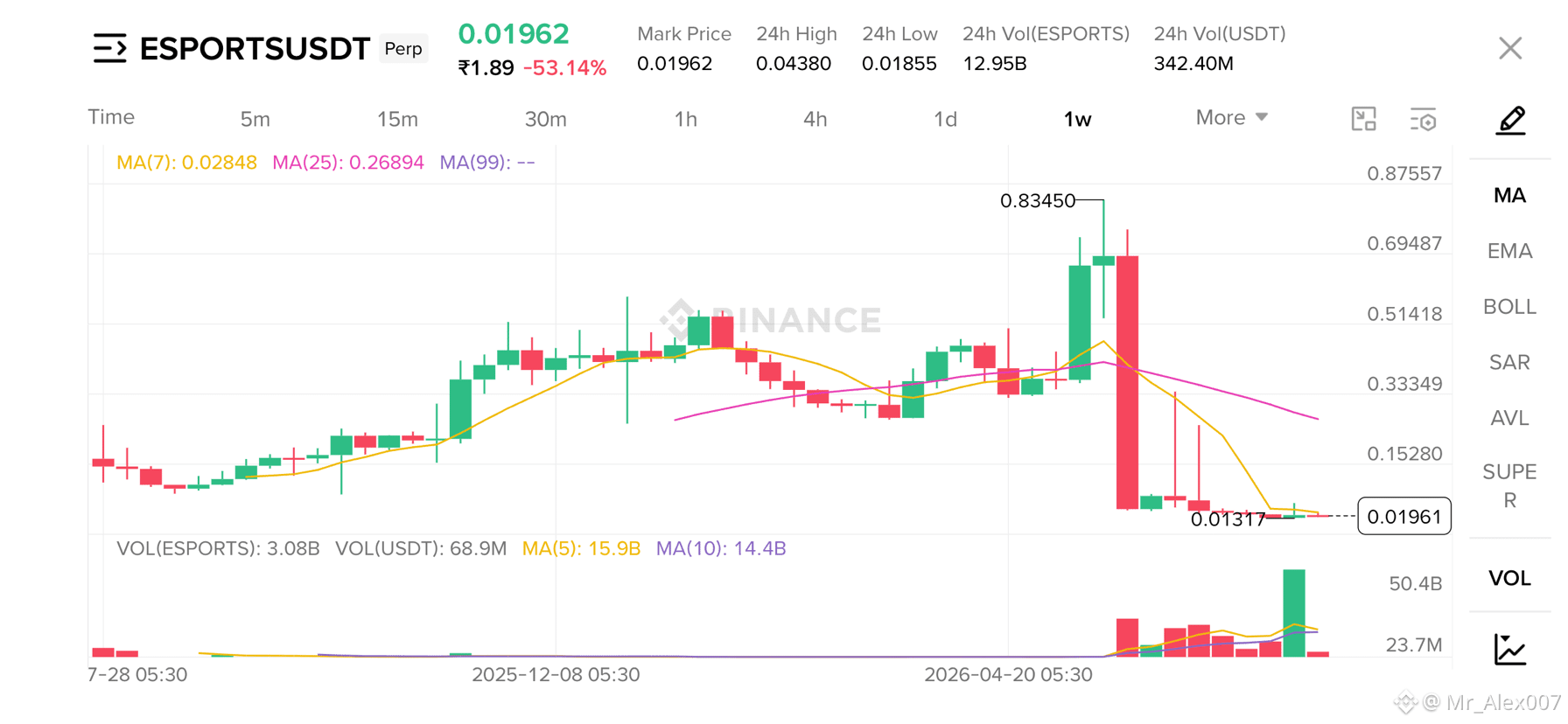
Task: Click the -53.14% change percentage
Action: (x=564, y=68)
